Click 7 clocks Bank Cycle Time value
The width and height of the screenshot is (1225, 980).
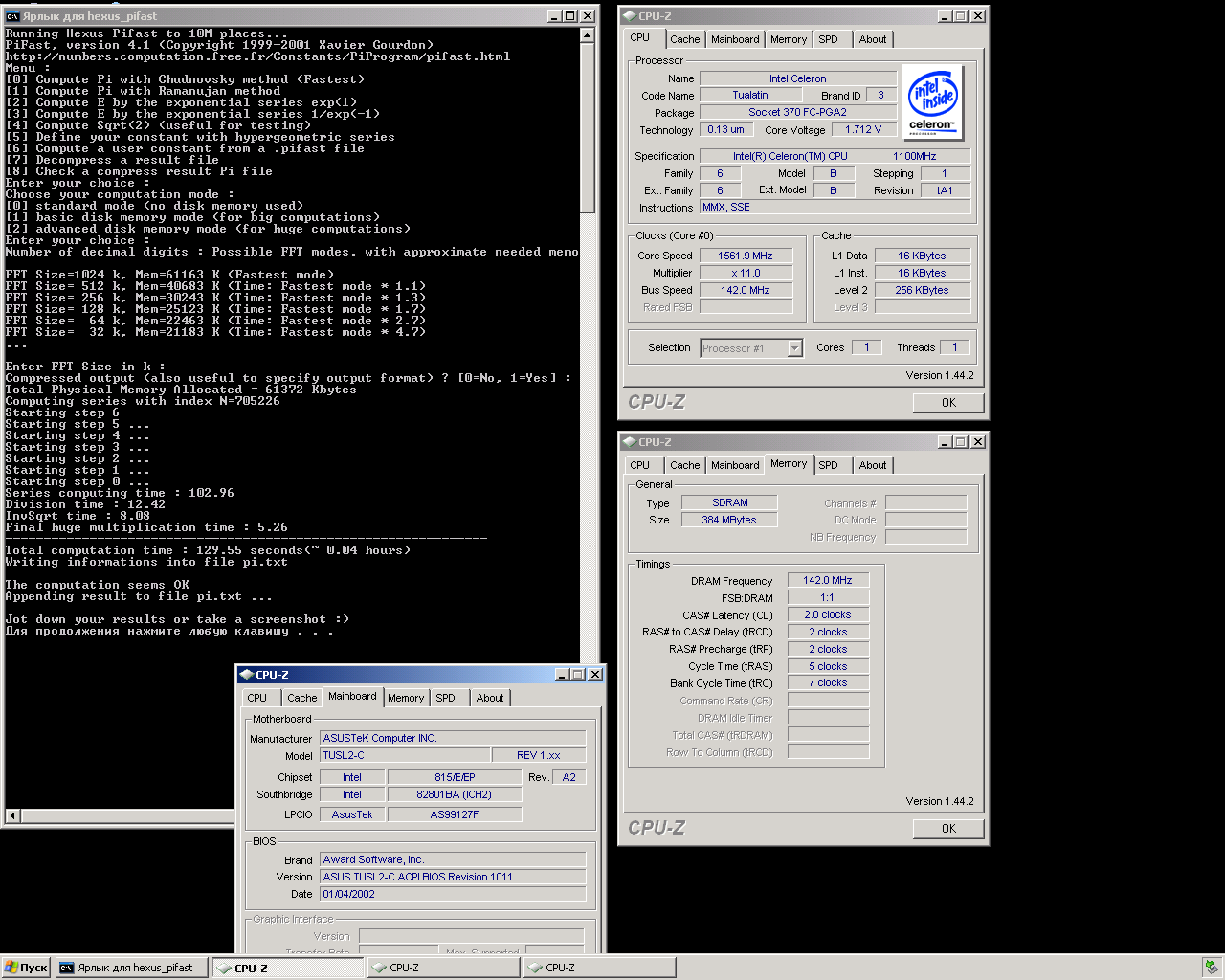tap(828, 682)
